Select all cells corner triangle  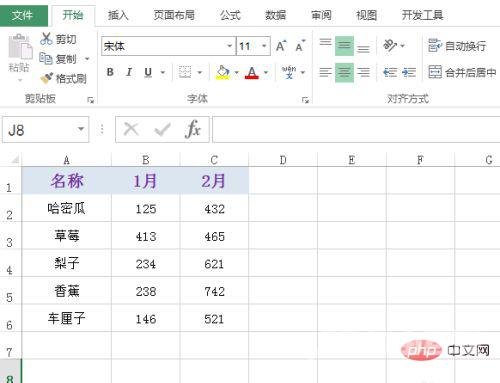point(15,160)
